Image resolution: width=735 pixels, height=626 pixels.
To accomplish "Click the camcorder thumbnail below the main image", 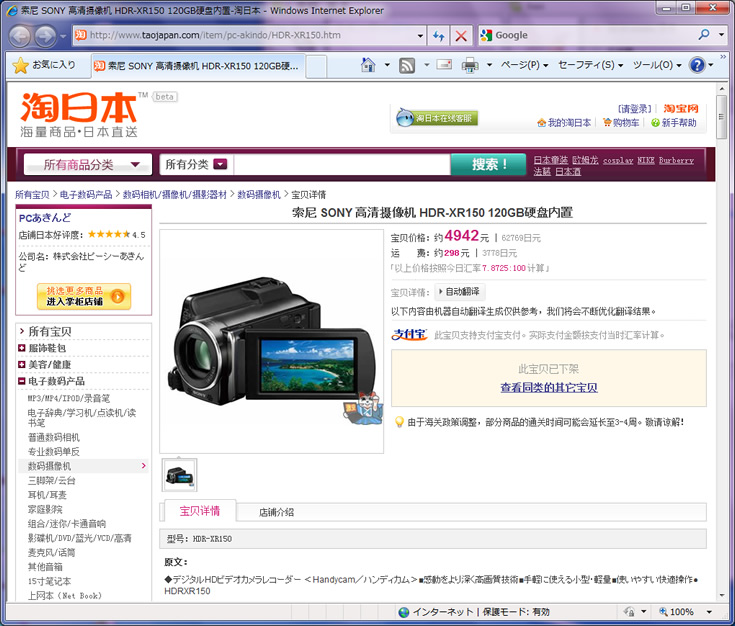I will [180, 475].
